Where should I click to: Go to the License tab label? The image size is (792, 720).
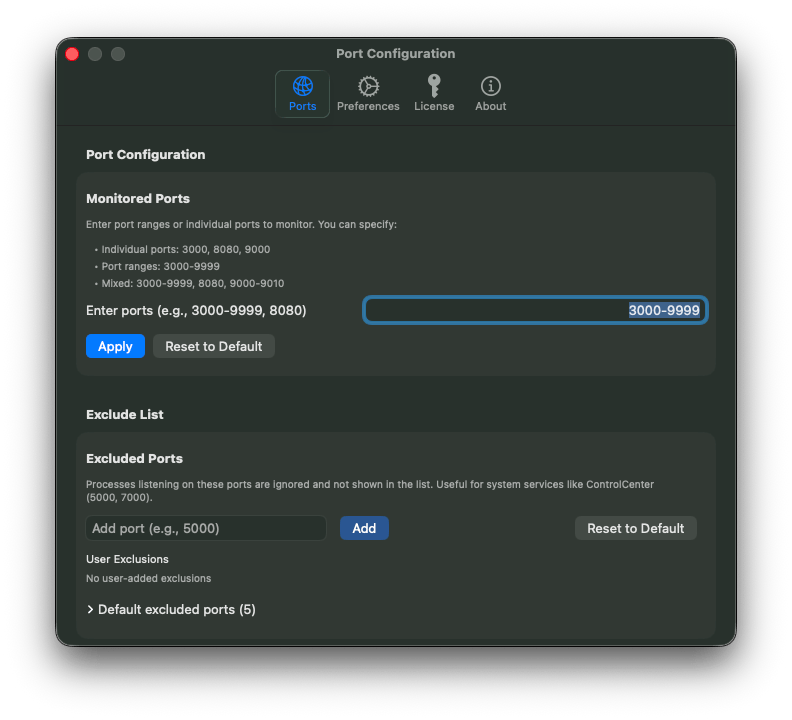(x=434, y=106)
